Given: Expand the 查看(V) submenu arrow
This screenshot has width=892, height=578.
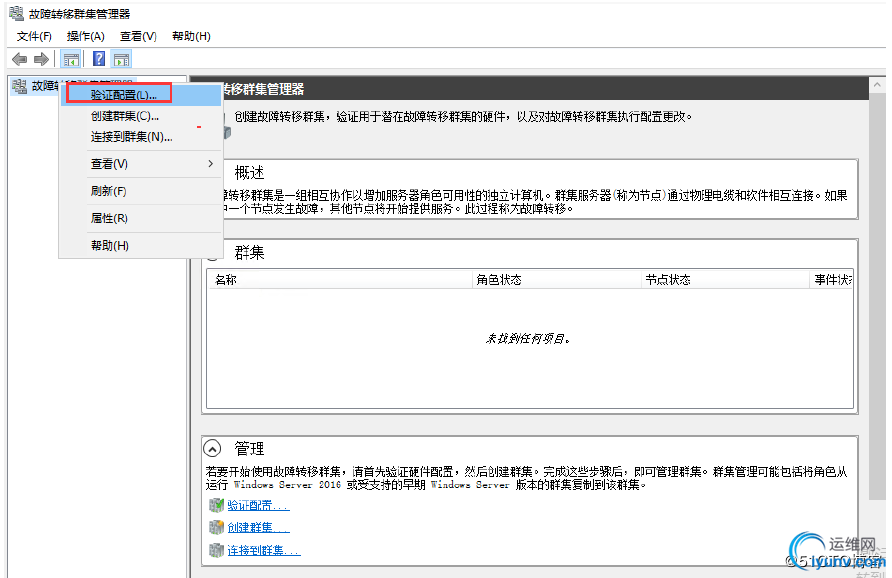Looking at the screenshot, I should click(210, 164).
